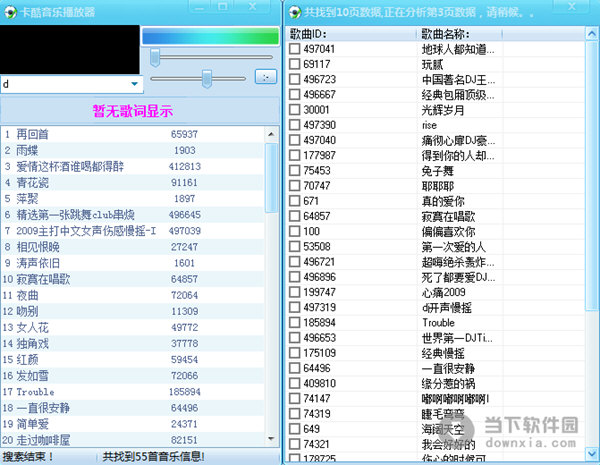The height and width of the screenshot is (465, 600).
Task: Check the box for song ID 497041
Action: [x=295, y=49]
